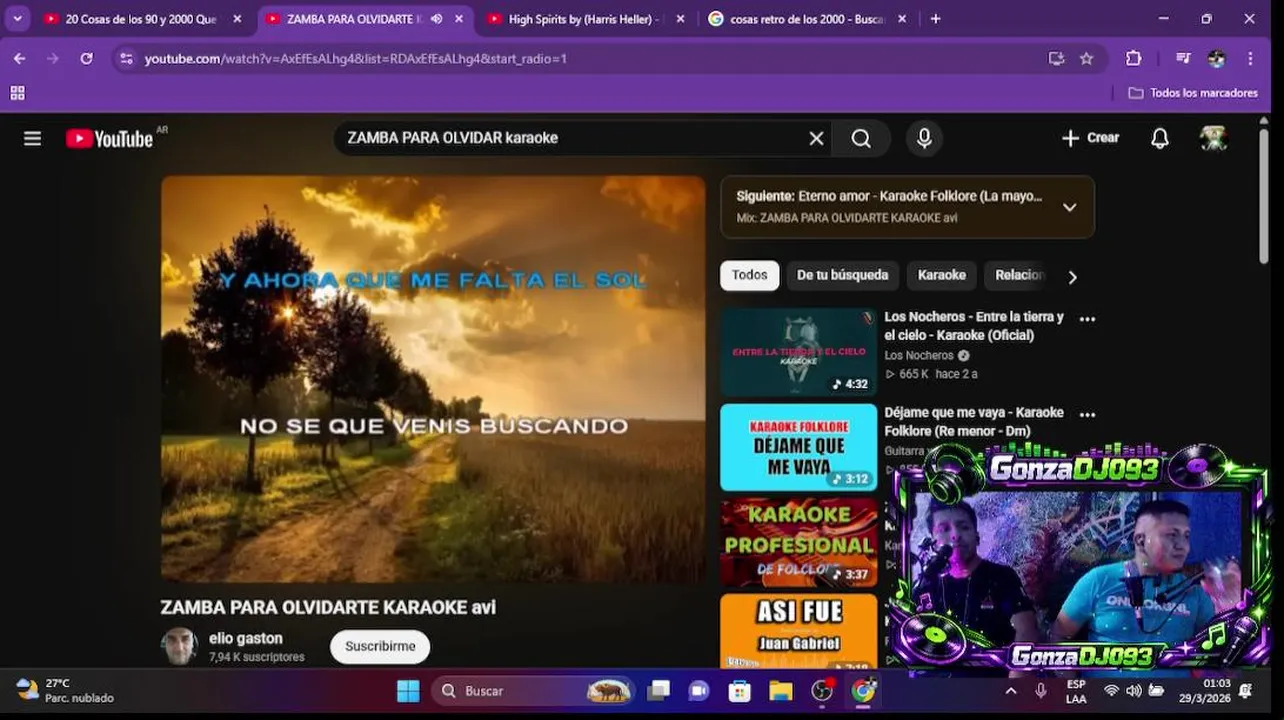Image resolution: width=1284 pixels, height=720 pixels.
Task: Click the YouTube magnifier search button
Action: (x=861, y=138)
